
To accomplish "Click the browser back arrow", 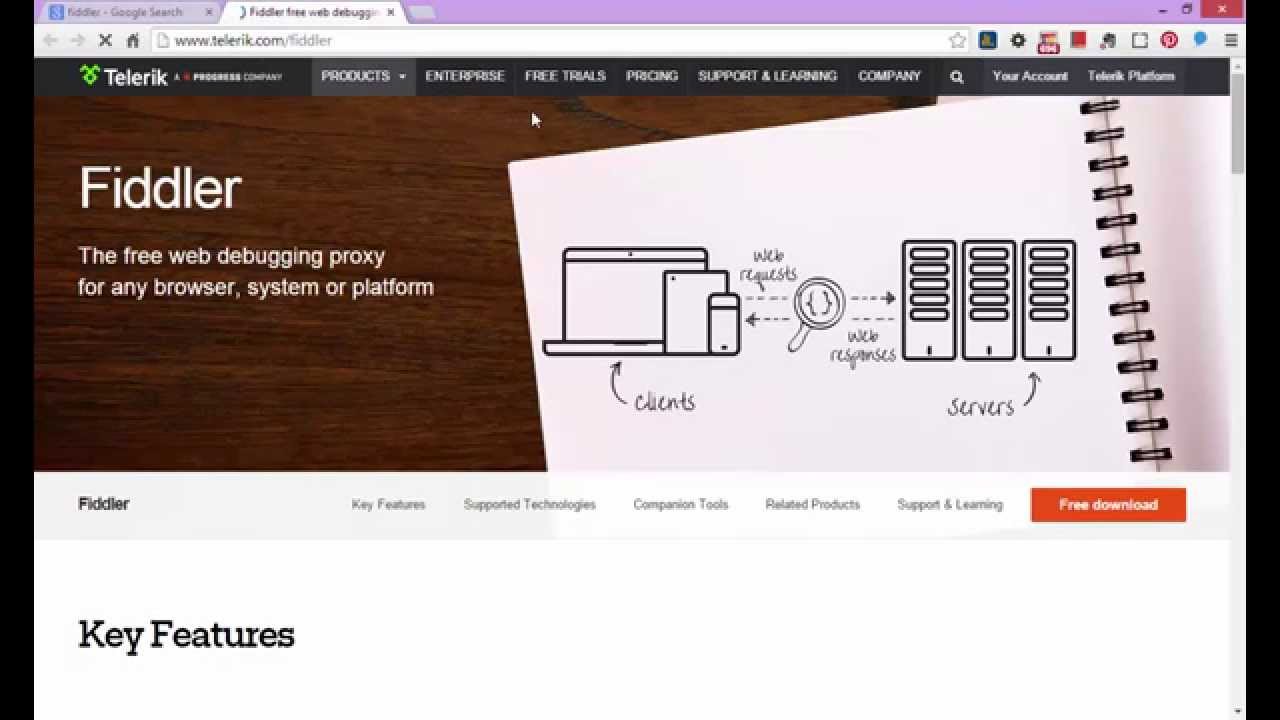I will pyautogui.click(x=51, y=41).
